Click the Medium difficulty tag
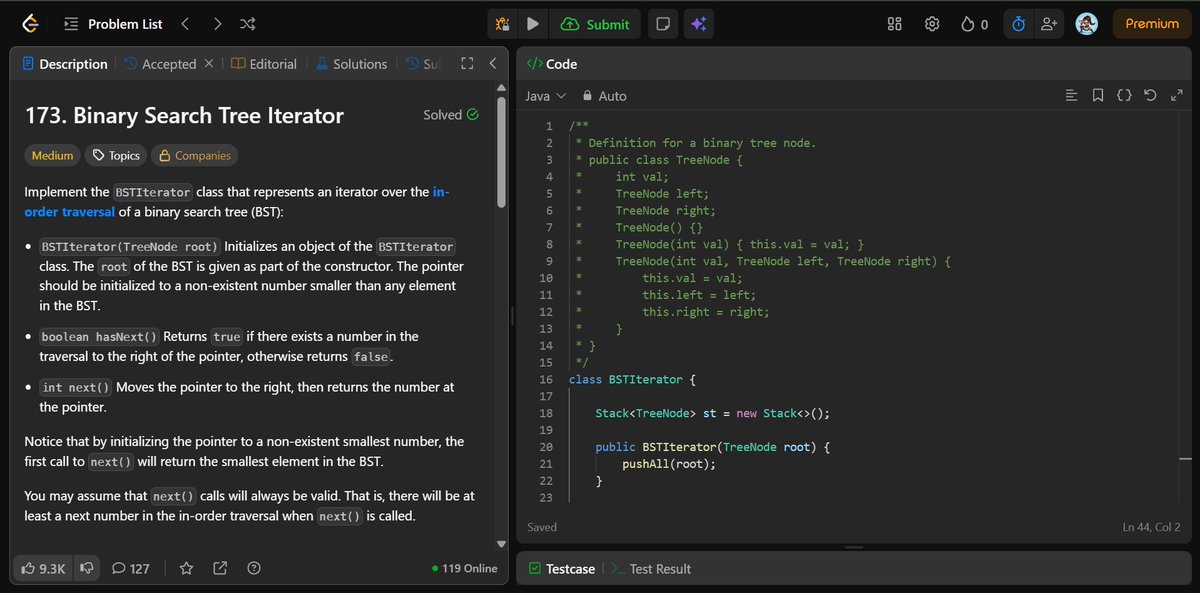Image resolution: width=1200 pixels, height=593 pixels. coord(52,155)
